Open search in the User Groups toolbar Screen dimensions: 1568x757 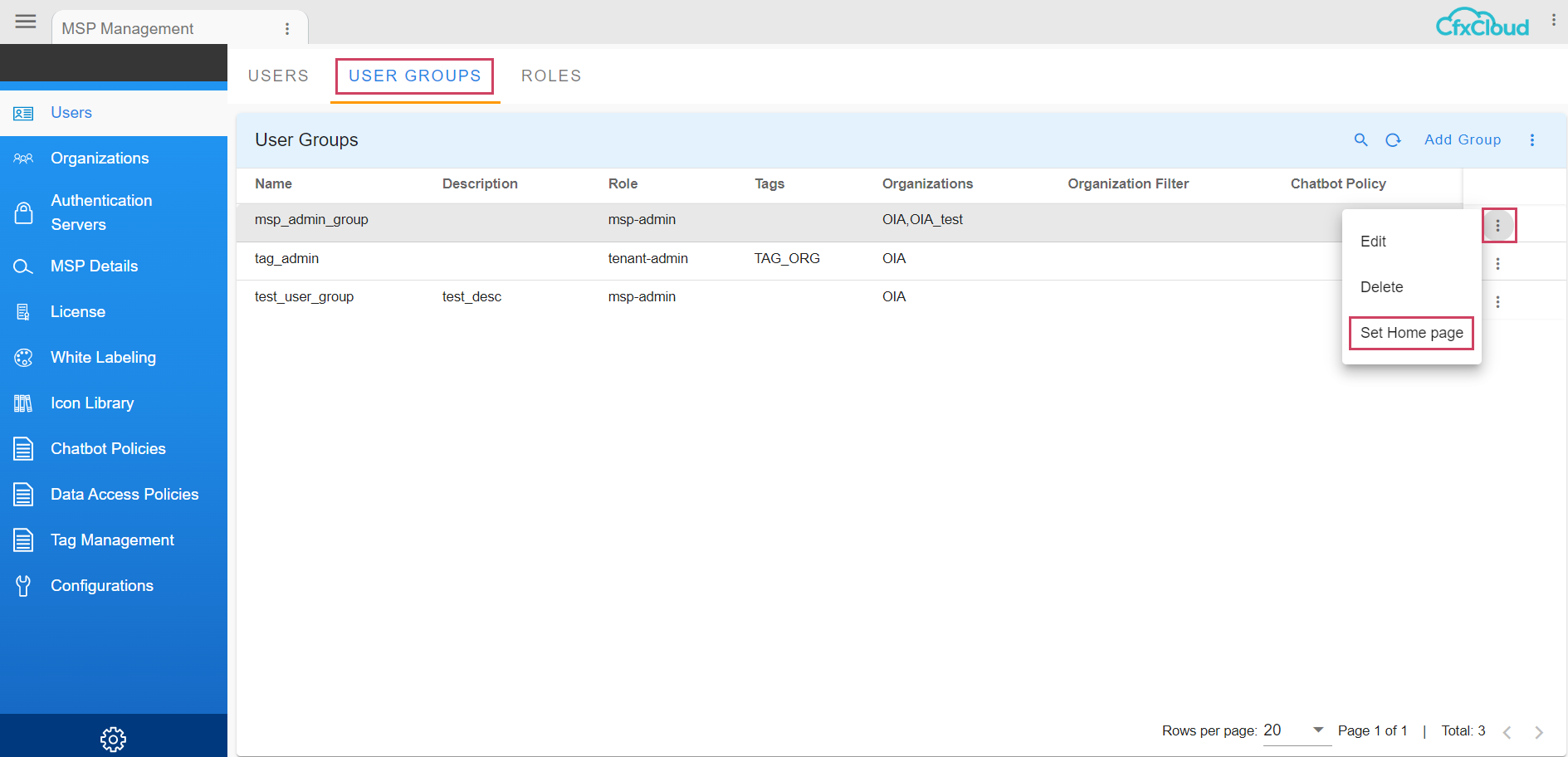1360,139
